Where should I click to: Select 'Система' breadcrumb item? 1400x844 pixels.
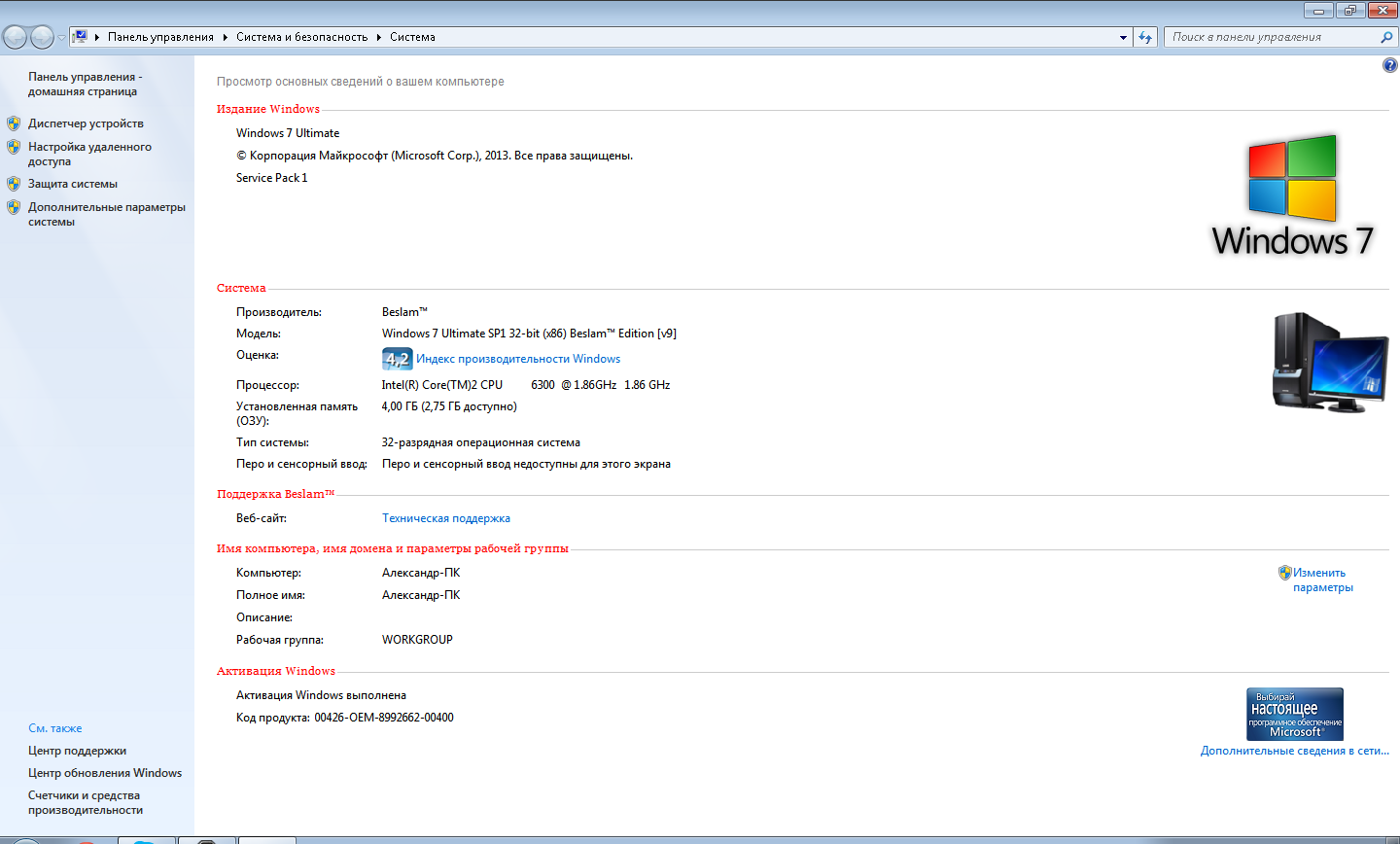tap(412, 37)
